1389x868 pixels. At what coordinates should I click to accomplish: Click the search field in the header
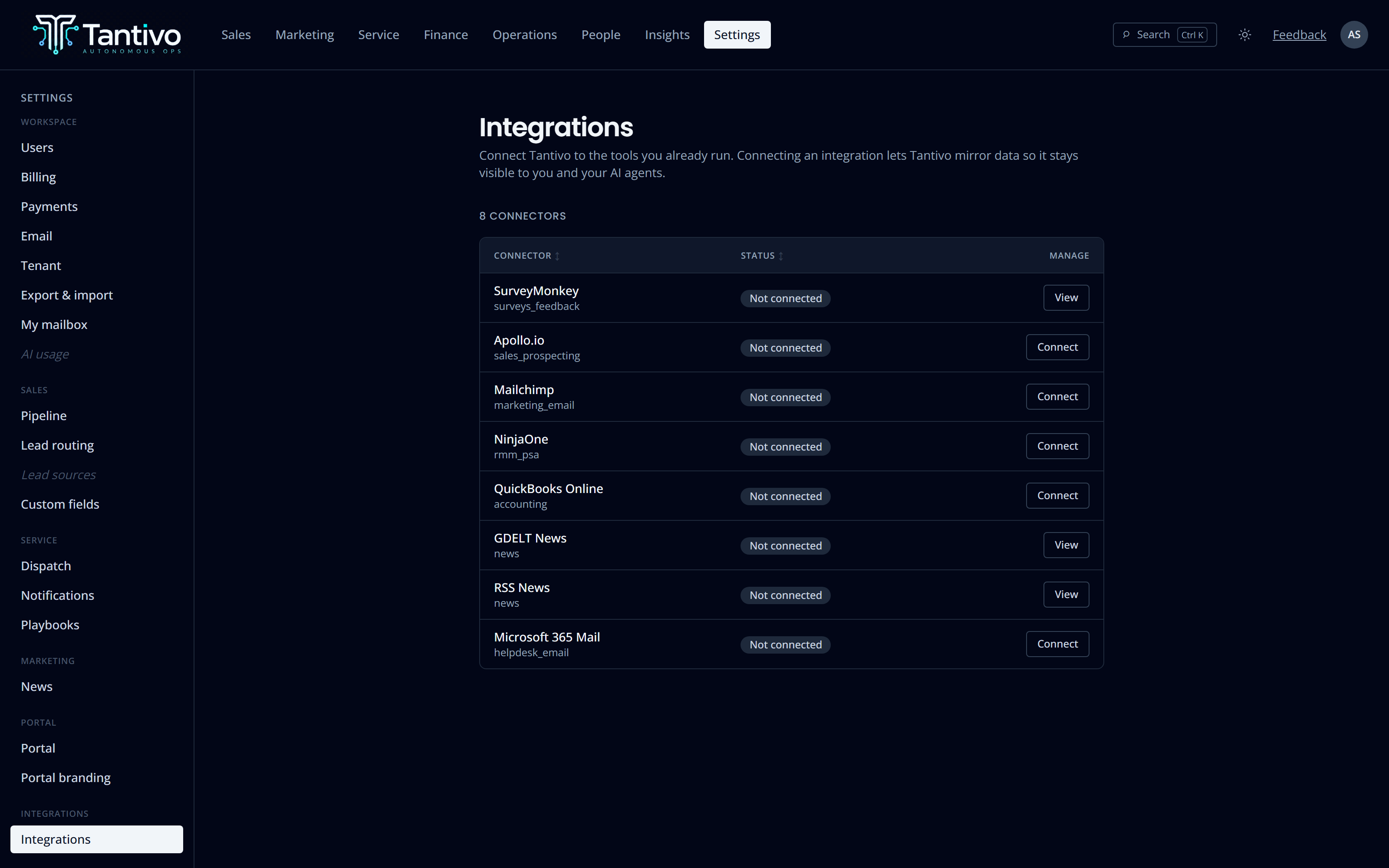point(1164,34)
